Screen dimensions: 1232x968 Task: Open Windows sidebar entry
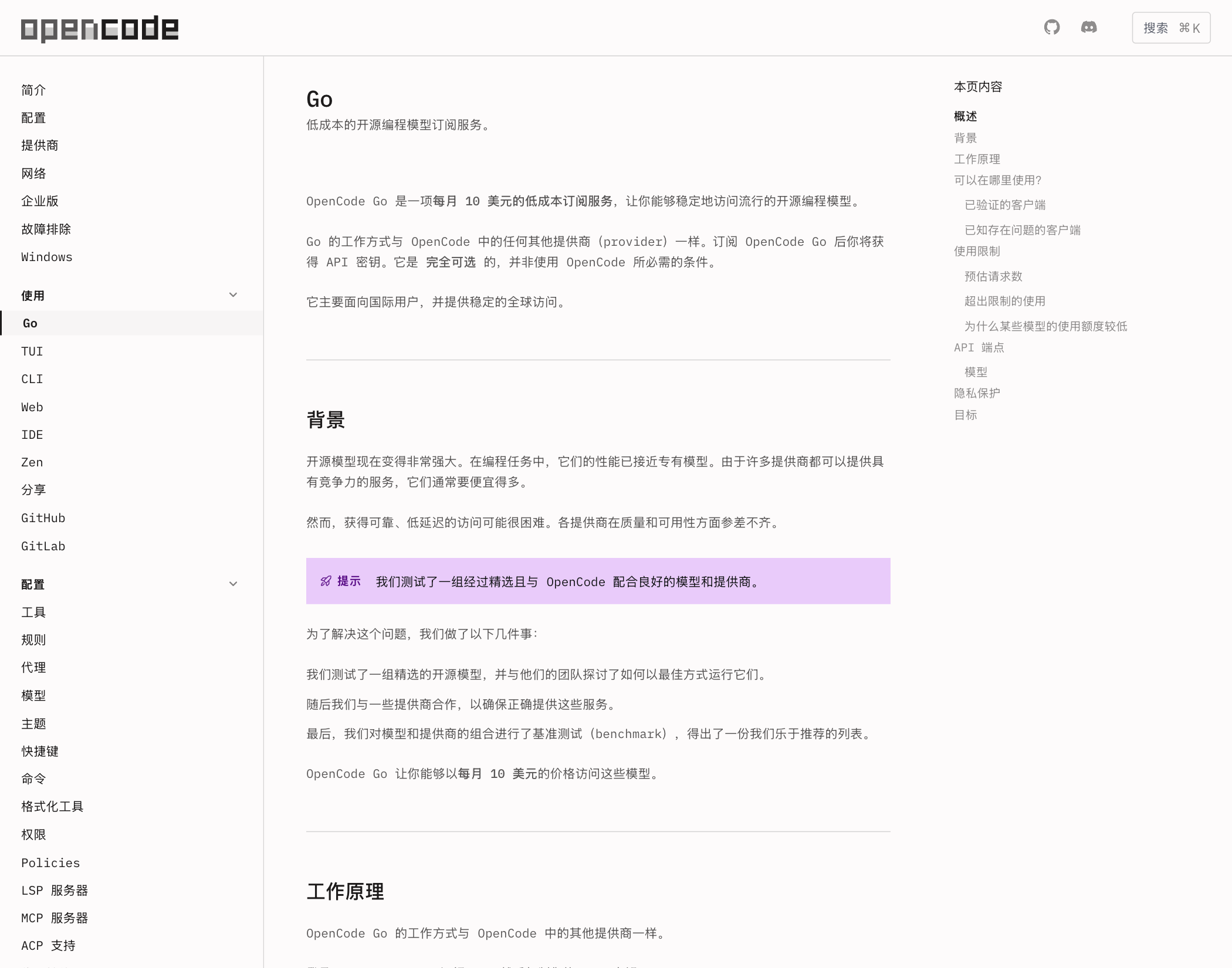(x=47, y=257)
